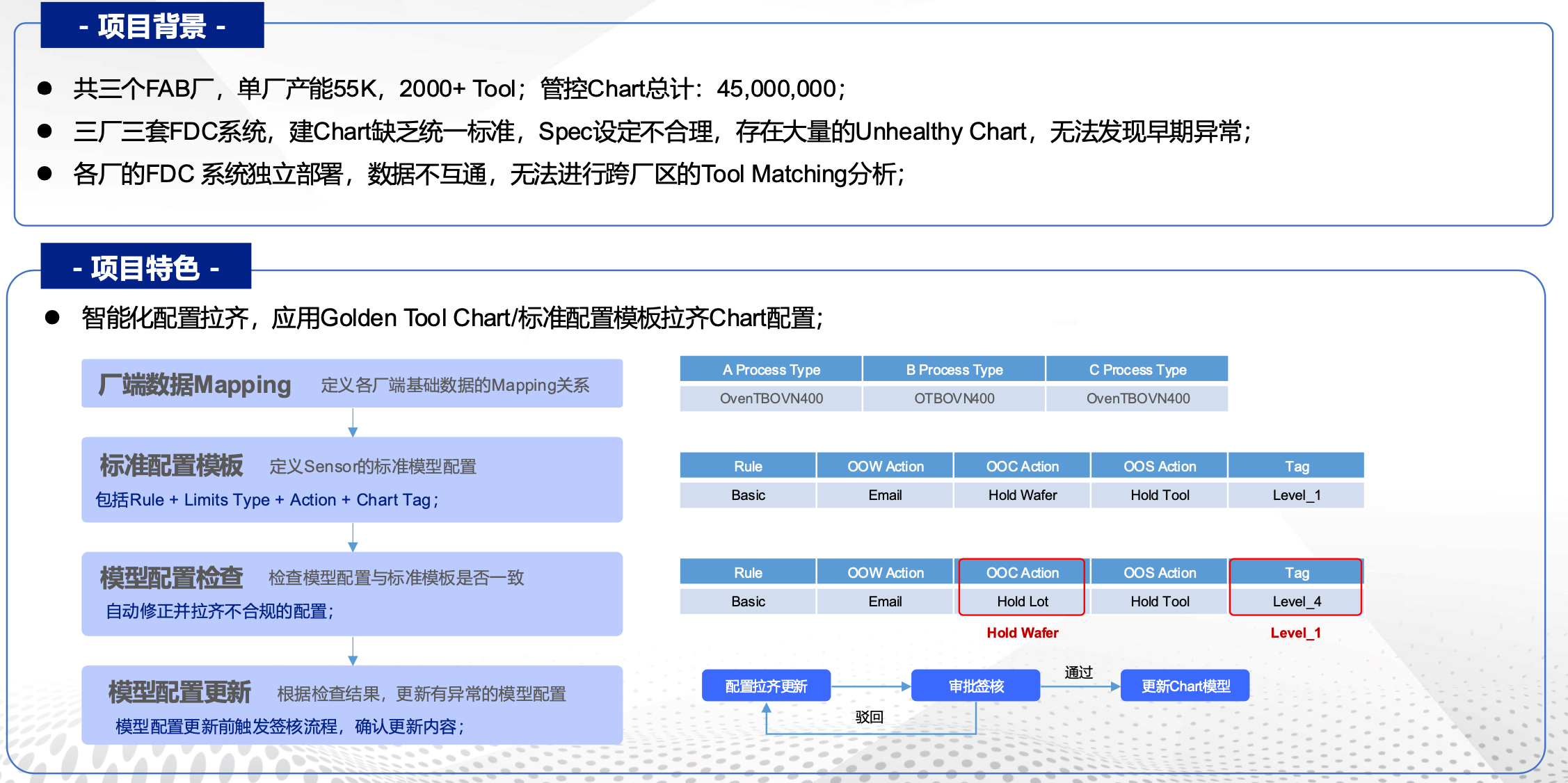Click the B Process Type header cell
The height and width of the screenshot is (783, 1568).
954,369
